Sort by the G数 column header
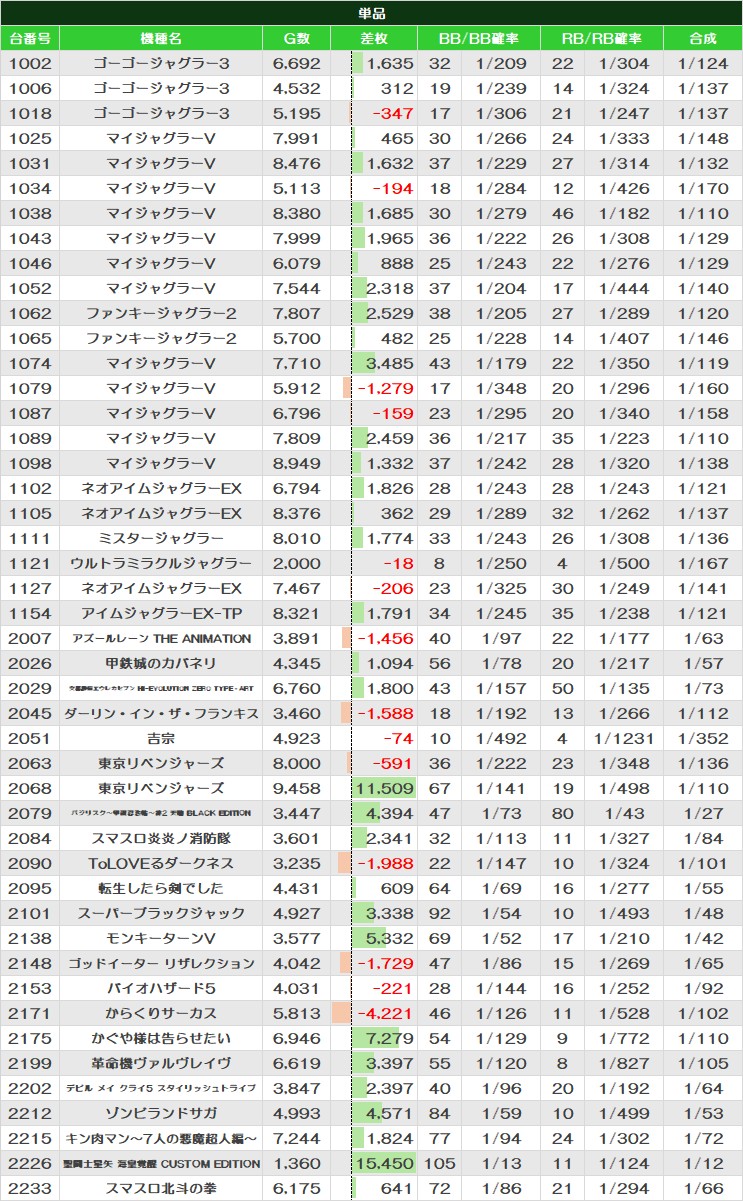The image size is (743, 1201). [x=297, y=39]
